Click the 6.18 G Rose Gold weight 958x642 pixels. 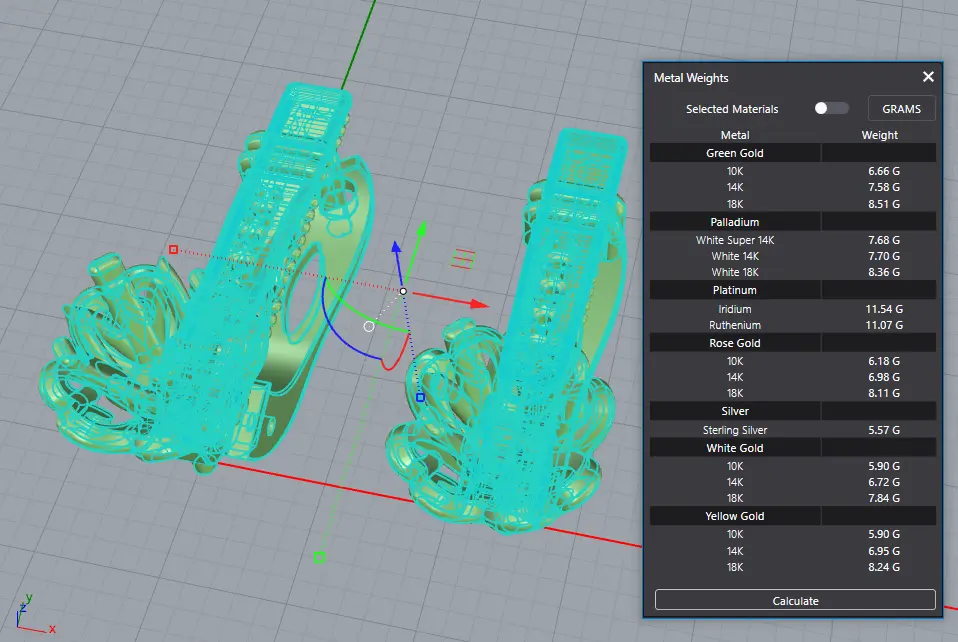click(x=883, y=361)
